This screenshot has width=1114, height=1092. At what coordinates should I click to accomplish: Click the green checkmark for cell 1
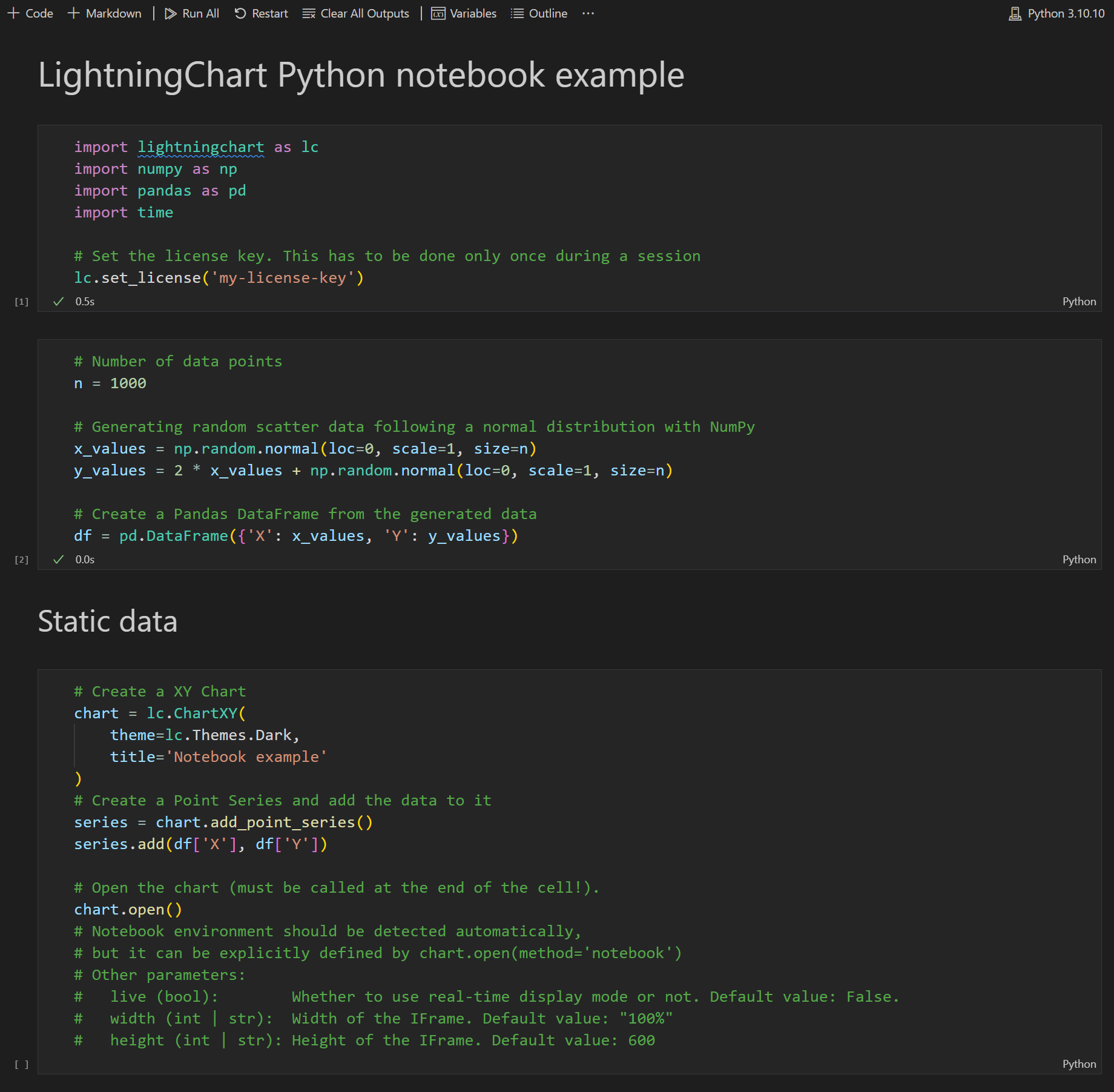pos(58,302)
